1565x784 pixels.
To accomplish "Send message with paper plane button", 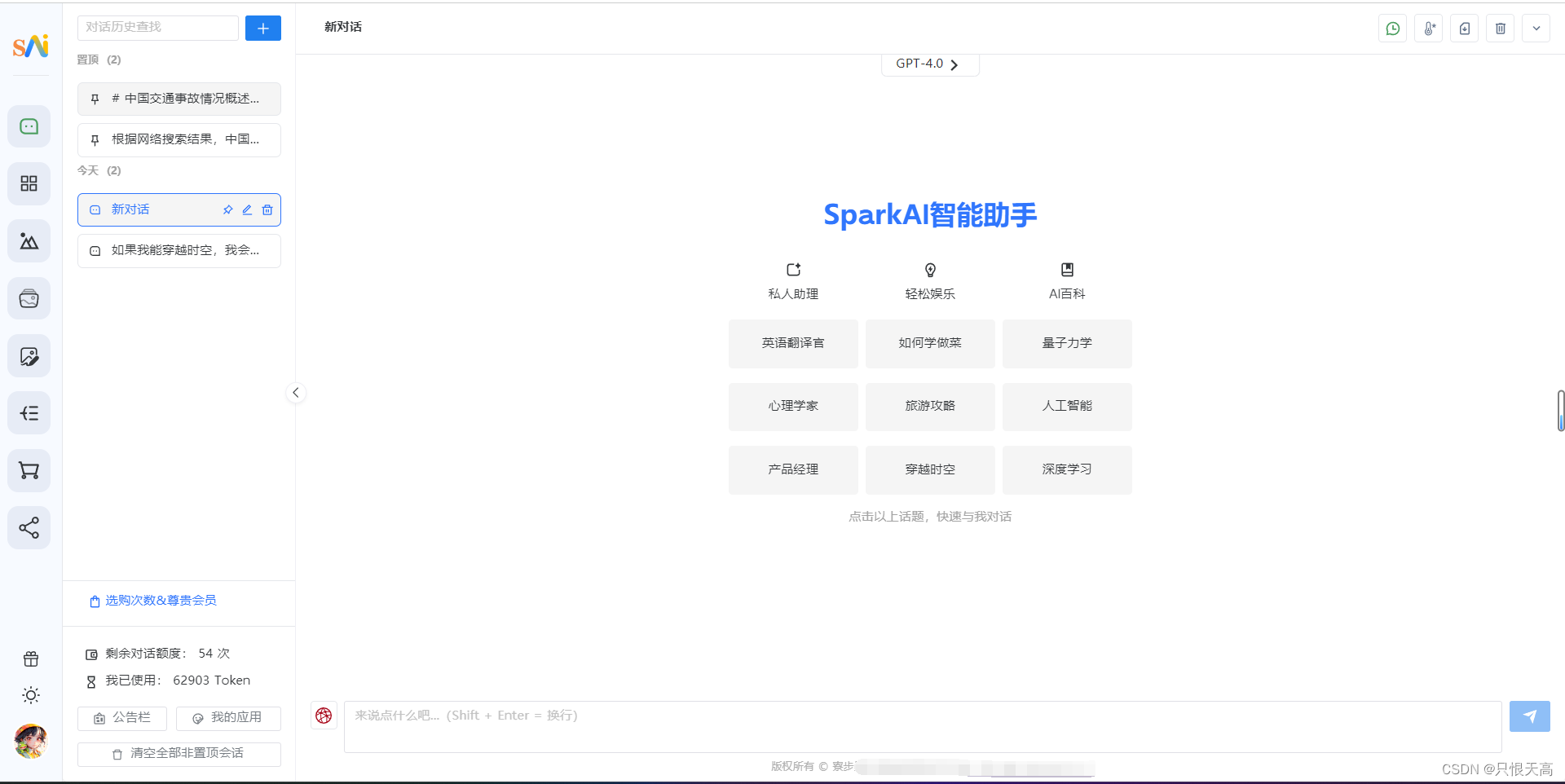I will 1530,716.
